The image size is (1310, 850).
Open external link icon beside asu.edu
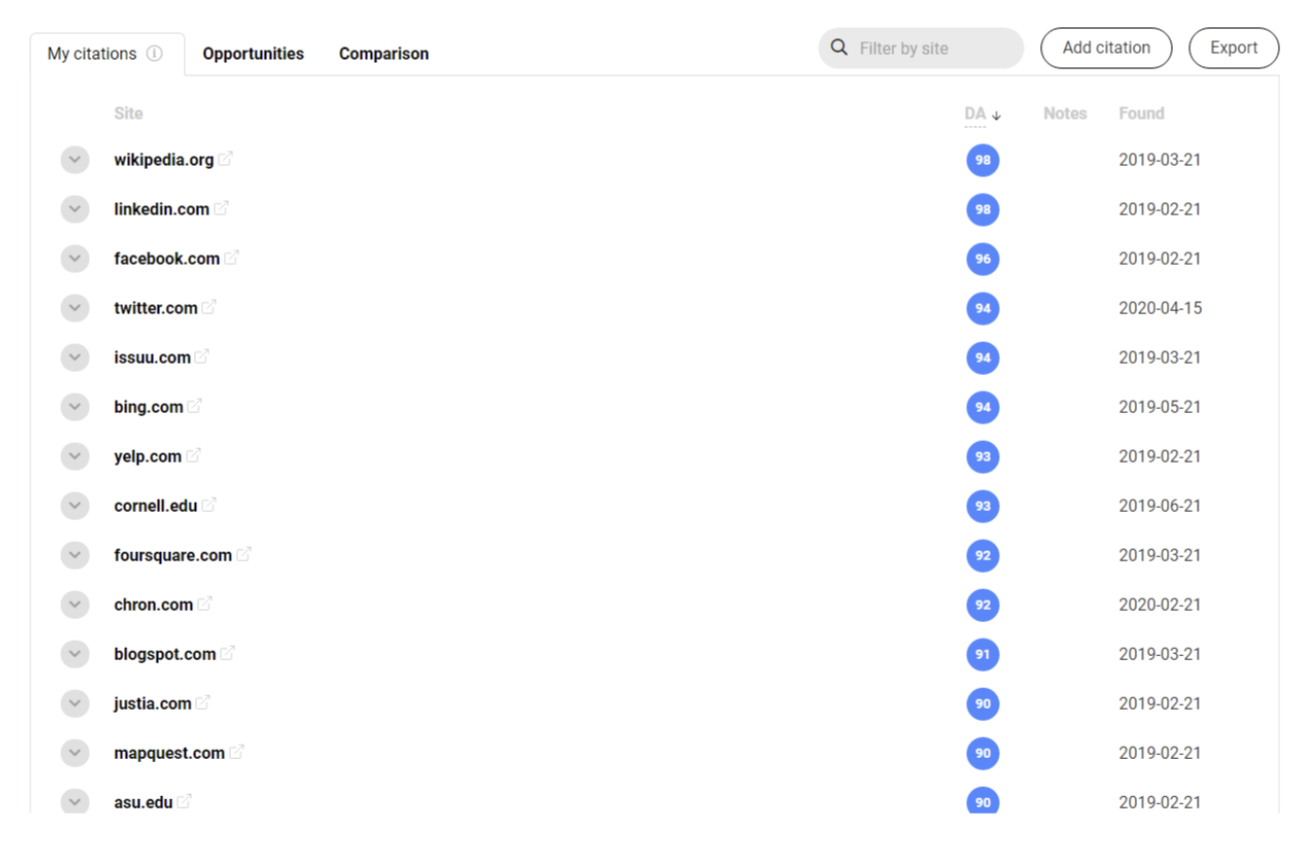(x=185, y=801)
